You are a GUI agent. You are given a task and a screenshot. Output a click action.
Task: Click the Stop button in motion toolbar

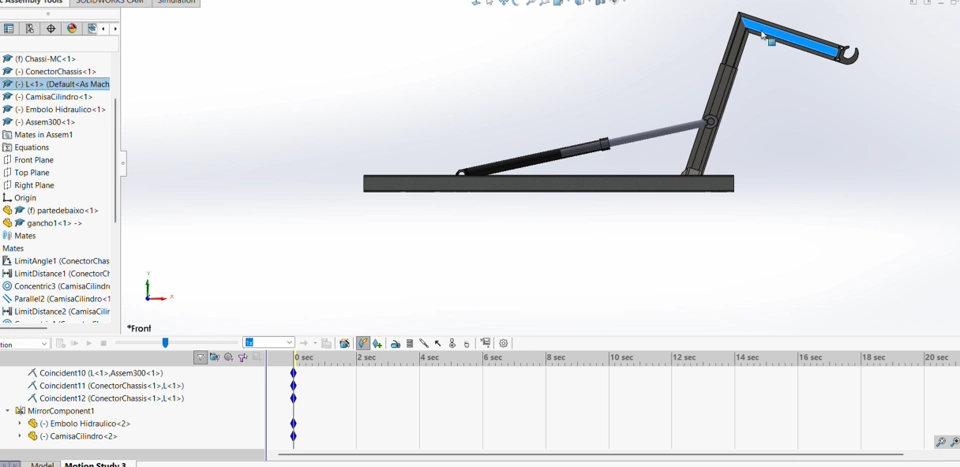tap(103, 343)
